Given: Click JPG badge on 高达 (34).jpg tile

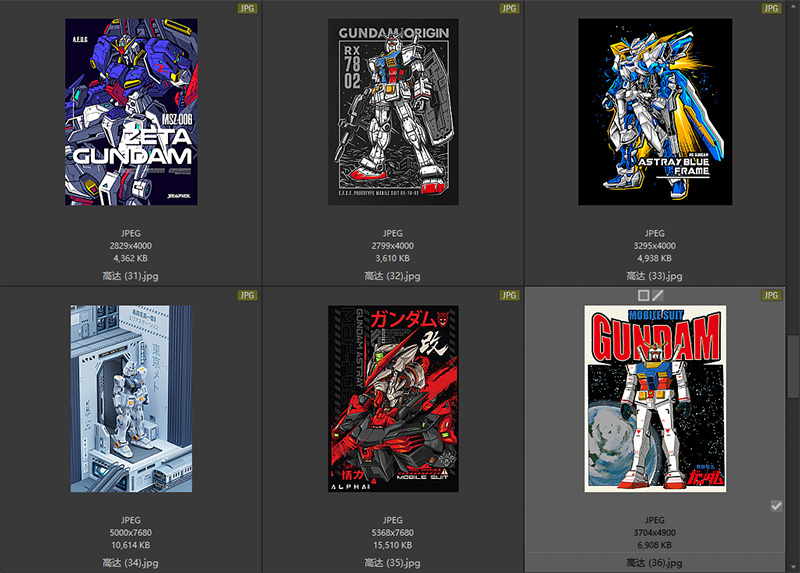Looking at the screenshot, I should pyautogui.click(x=247, y=295).
